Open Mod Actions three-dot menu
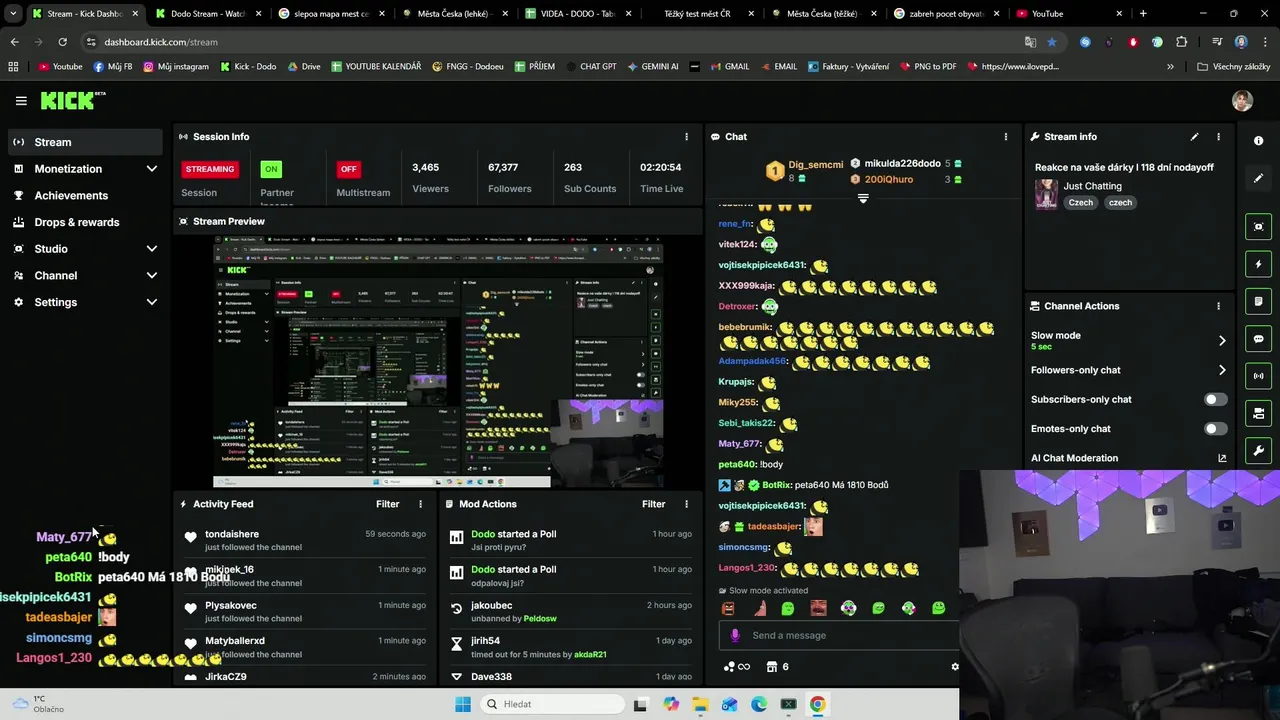The image size is (1280, 720). coord(686,505)
